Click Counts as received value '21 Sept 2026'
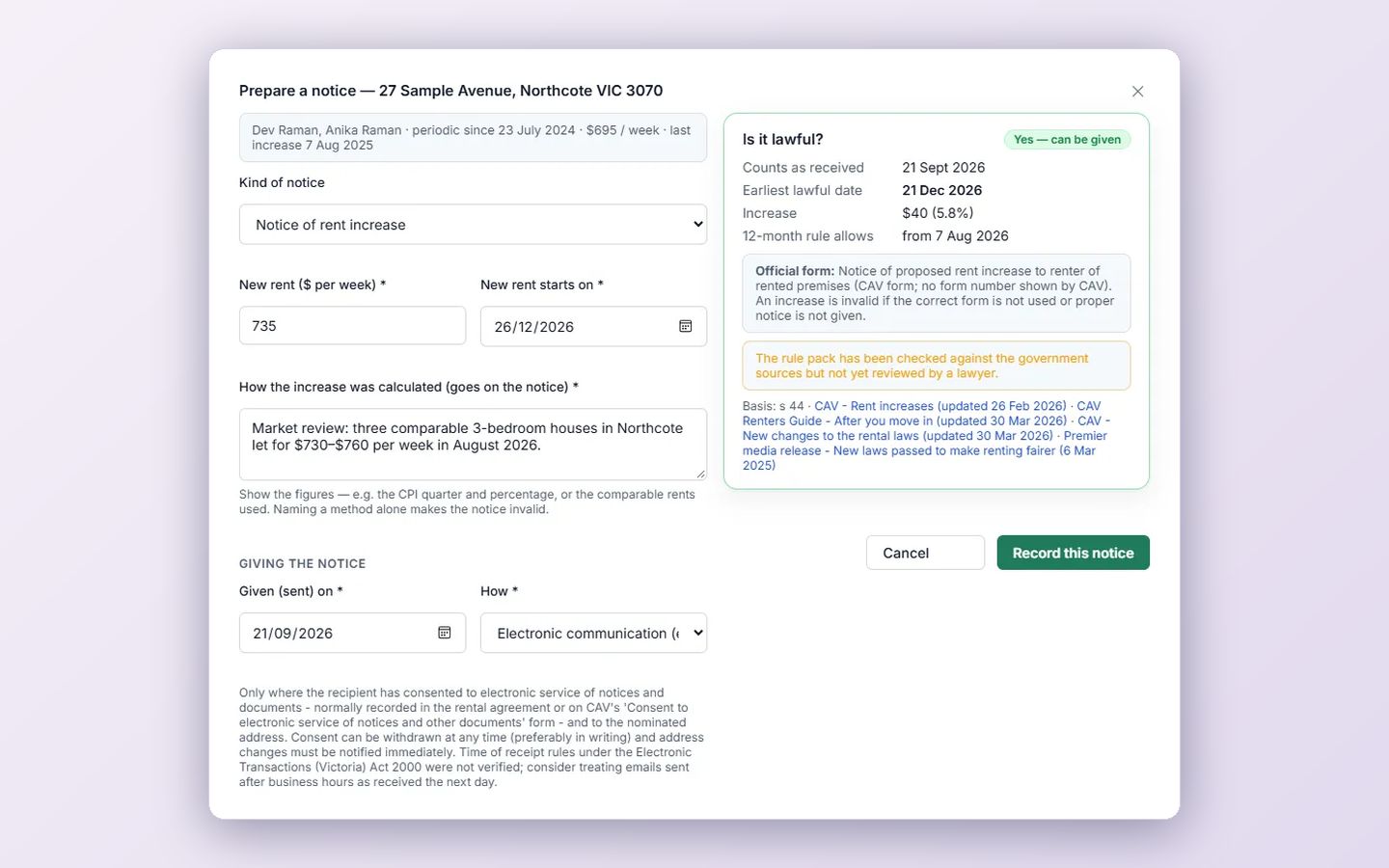The height and width of the screenshot is (868, 1389). (x=943, y=168)
